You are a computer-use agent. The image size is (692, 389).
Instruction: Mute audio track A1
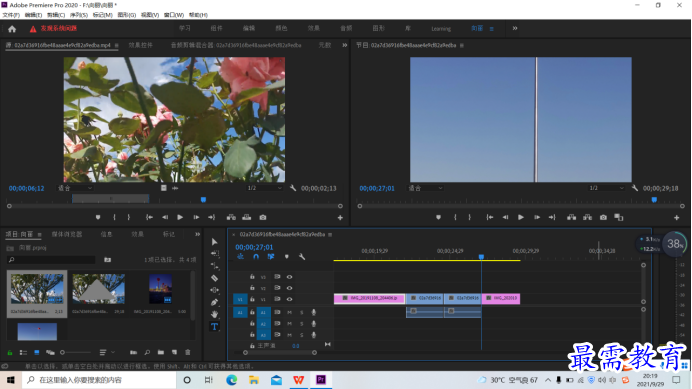pos(290,312)
